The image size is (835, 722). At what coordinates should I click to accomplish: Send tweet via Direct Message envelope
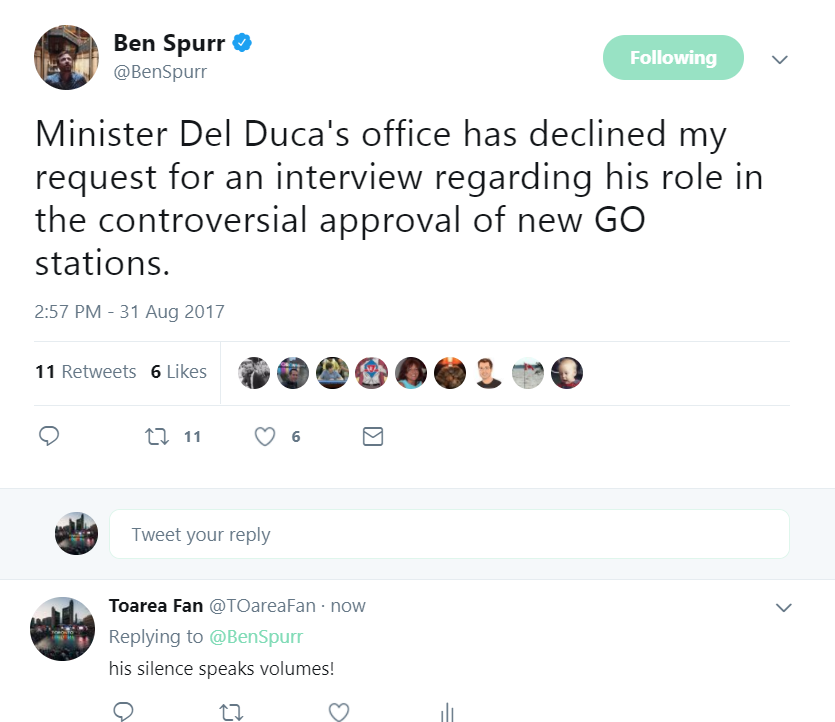click(x=372, y=436)
